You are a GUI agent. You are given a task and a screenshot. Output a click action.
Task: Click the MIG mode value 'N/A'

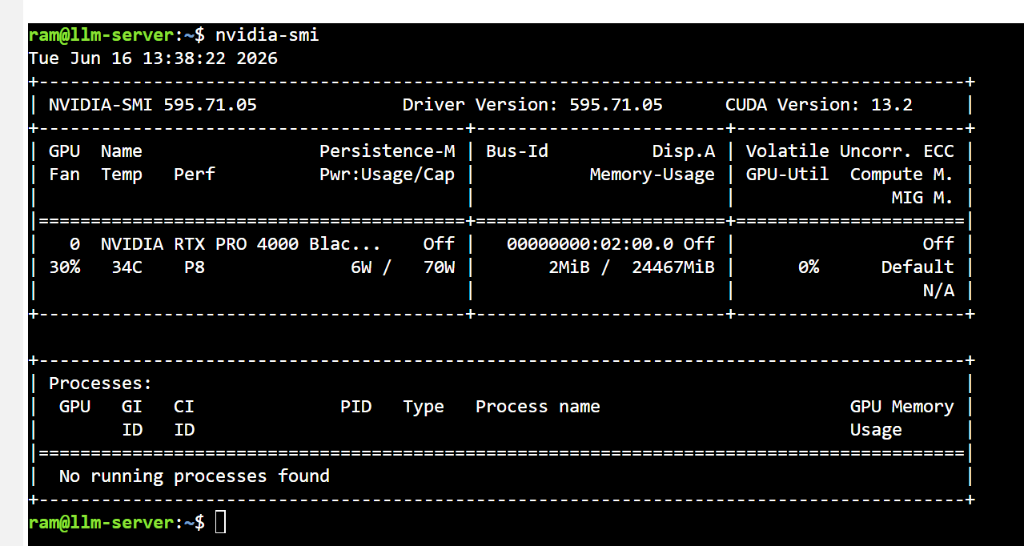point(938,291)
